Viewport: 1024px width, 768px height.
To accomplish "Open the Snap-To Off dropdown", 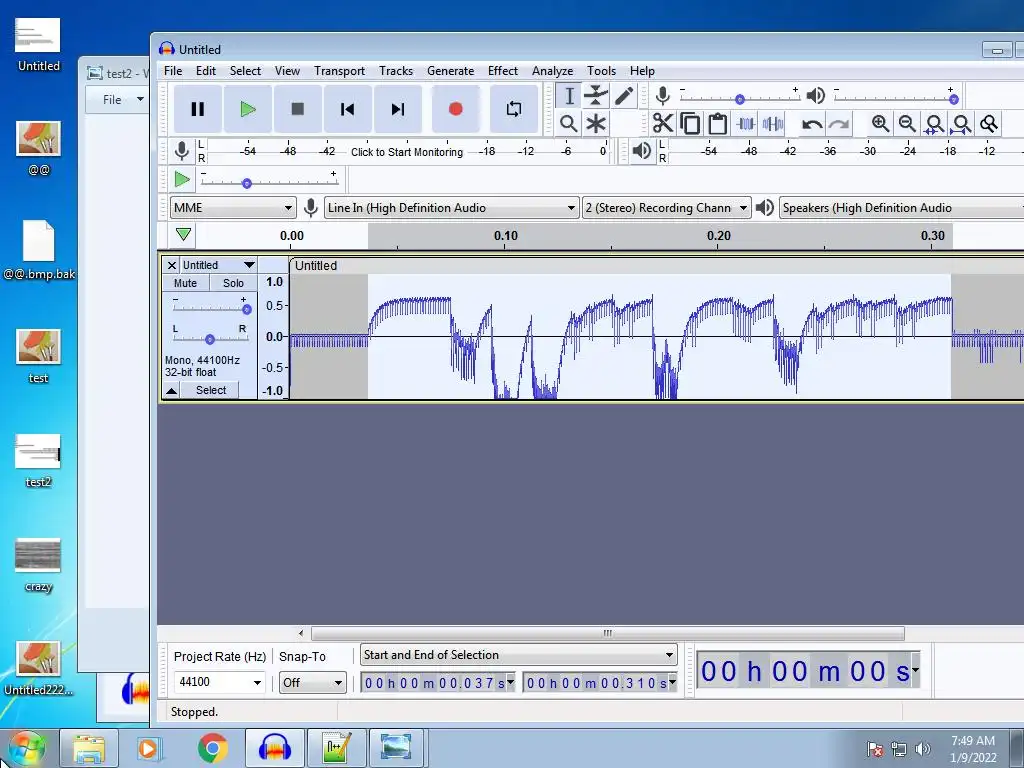I will click(x=312, y=682).
